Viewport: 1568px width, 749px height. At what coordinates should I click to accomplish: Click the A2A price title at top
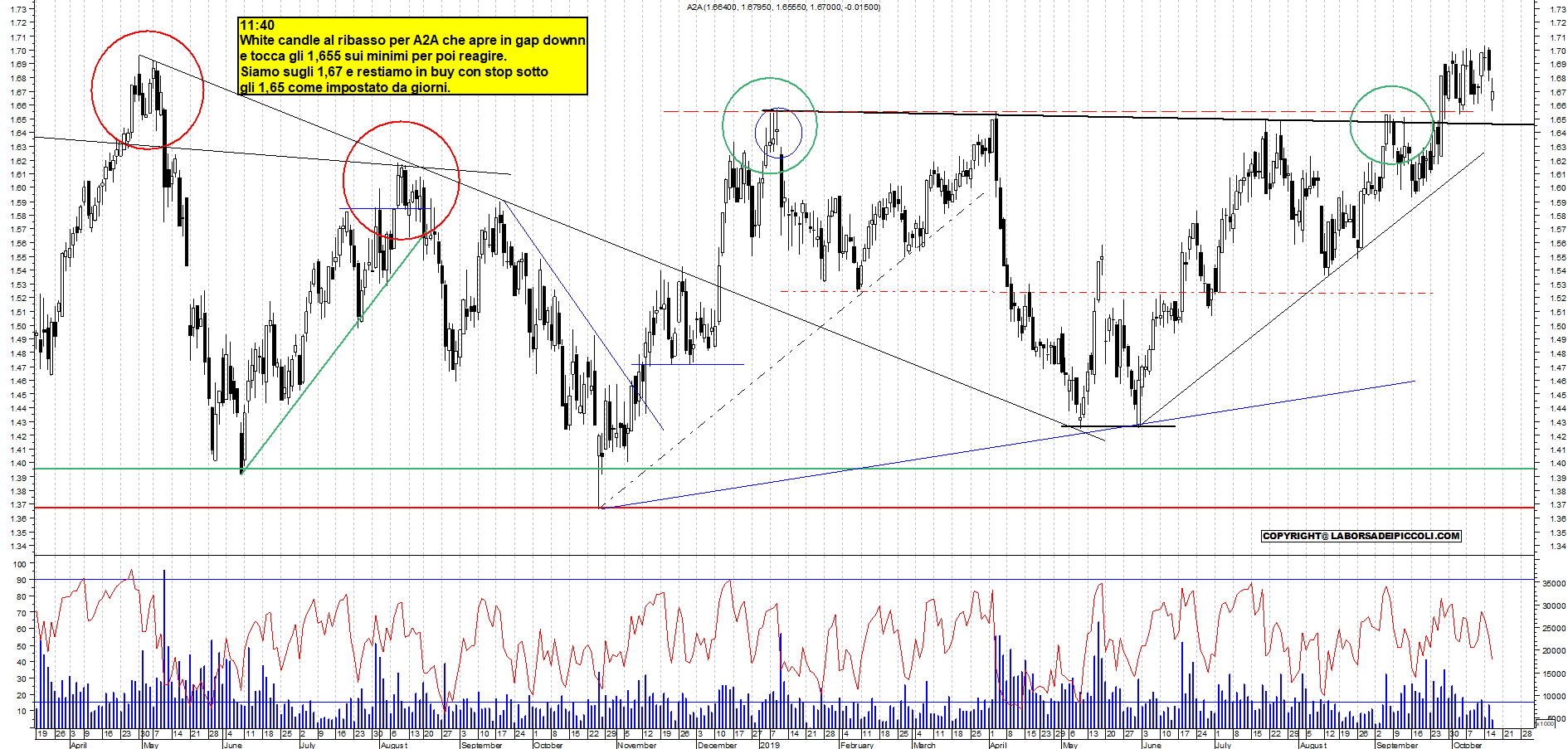pyautogui.click(x=783, y=7)
